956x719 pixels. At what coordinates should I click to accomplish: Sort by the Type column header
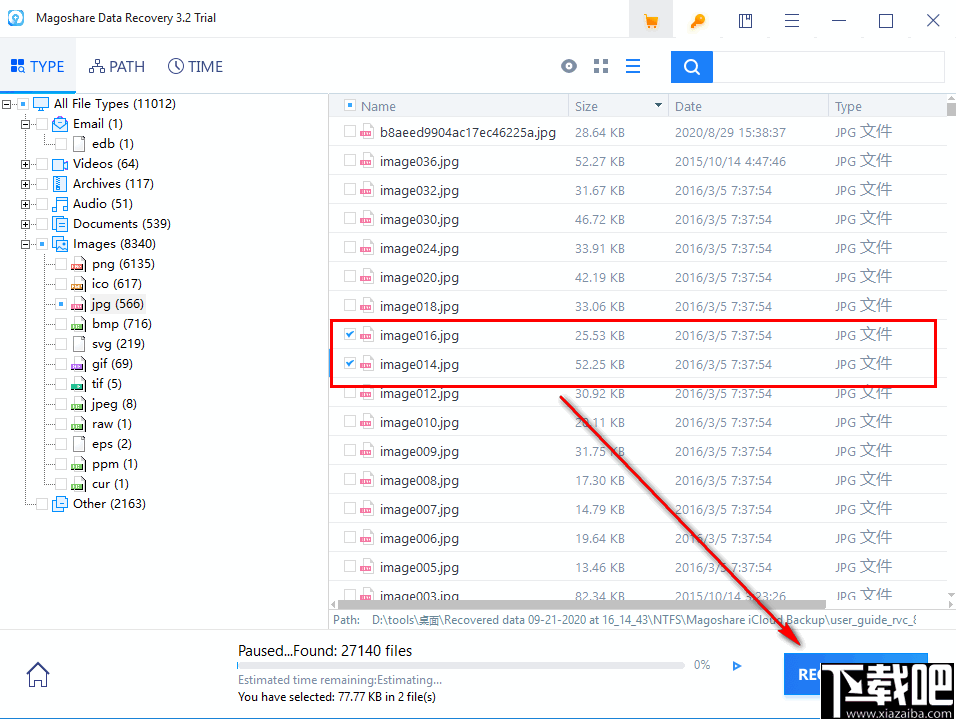[848, 106]
